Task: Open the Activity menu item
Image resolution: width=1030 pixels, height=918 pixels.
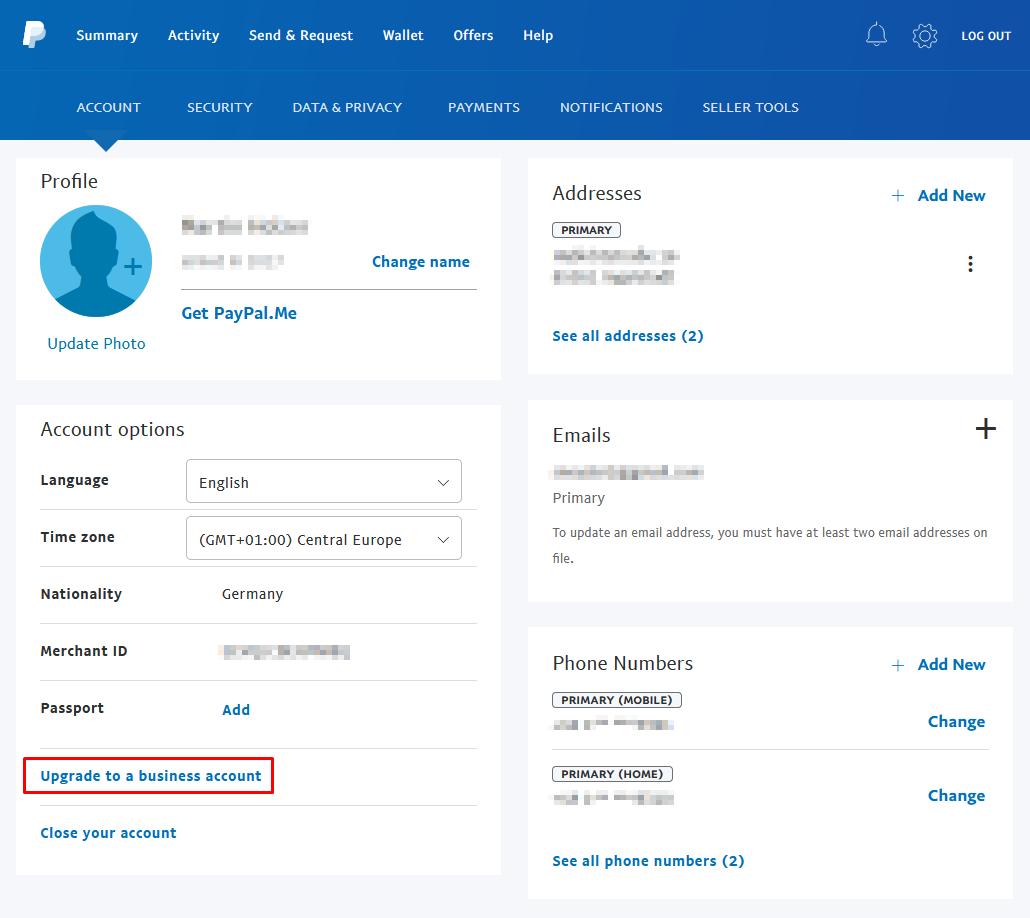Action: click(x=193, y=35)
